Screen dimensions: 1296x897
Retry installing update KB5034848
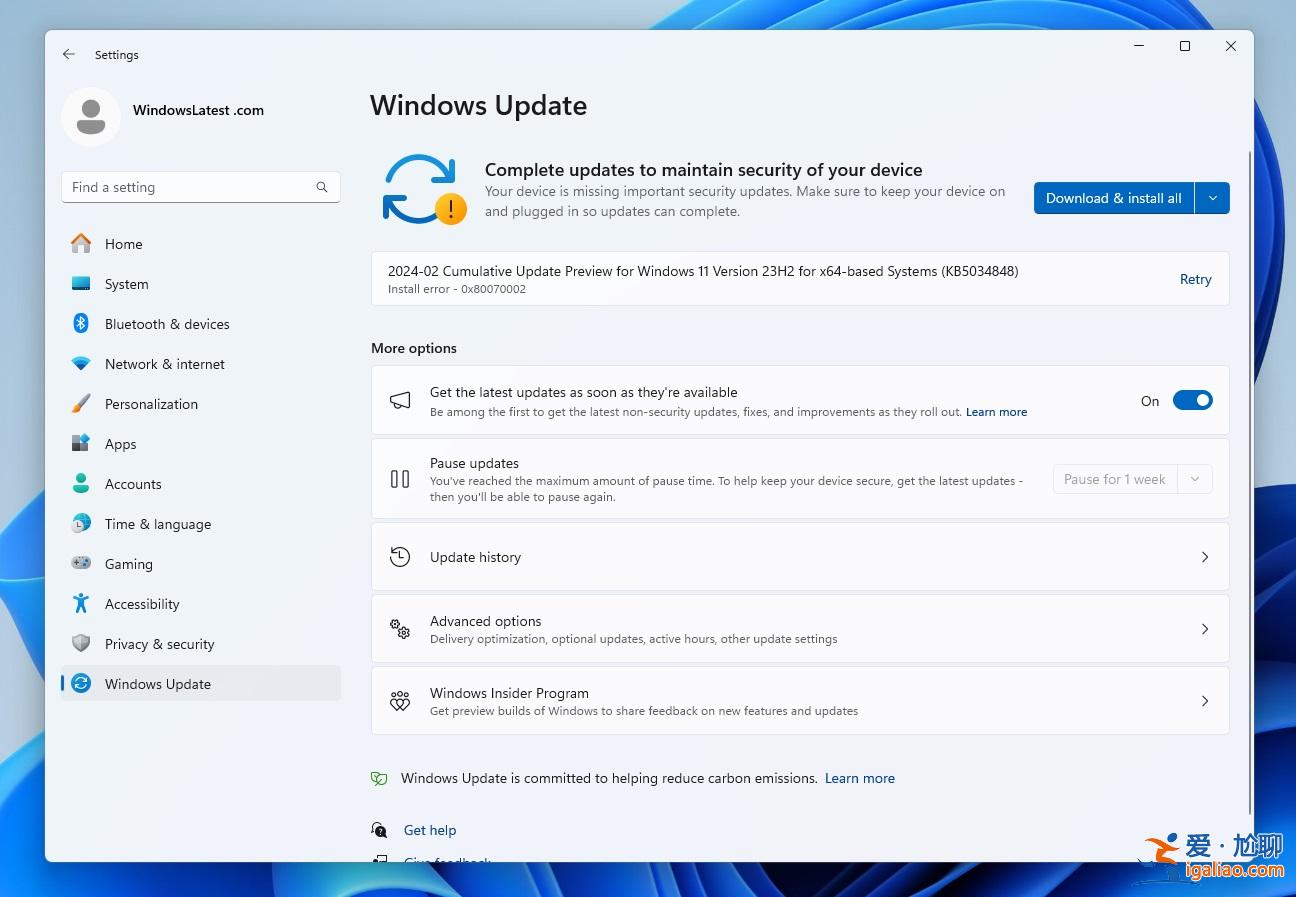coord(1195,279)
